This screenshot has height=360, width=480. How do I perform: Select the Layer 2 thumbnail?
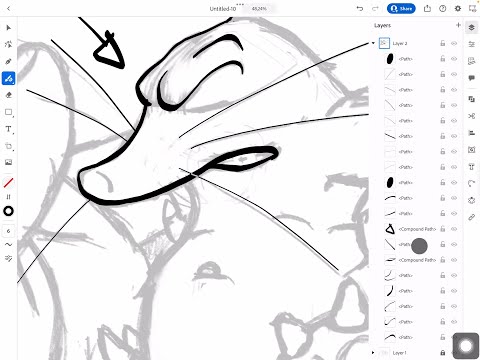pos(384,43)
